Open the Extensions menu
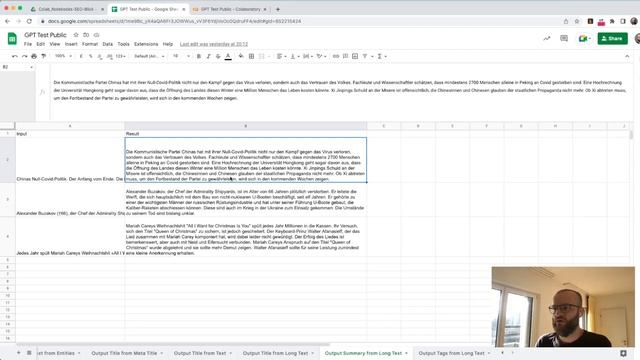640x360 pixels. tap(146, 44)
